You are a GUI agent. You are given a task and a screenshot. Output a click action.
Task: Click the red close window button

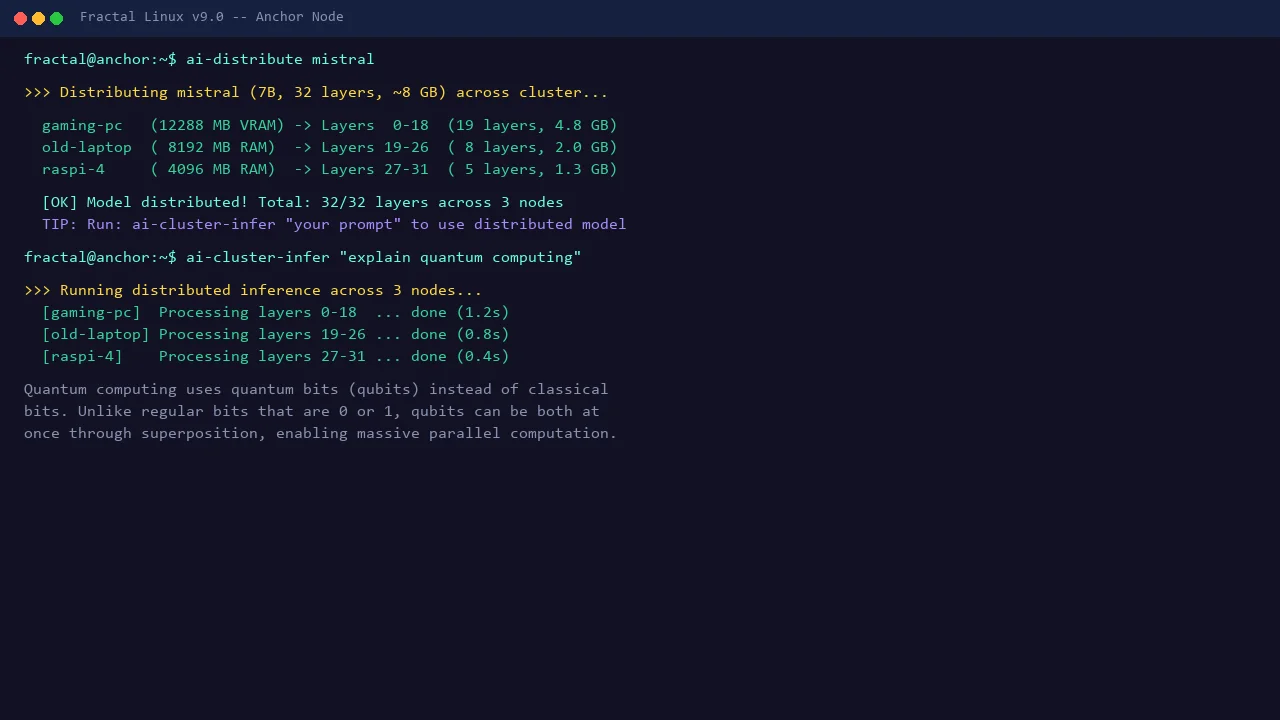pyautogui.click(x=20, y=18)
